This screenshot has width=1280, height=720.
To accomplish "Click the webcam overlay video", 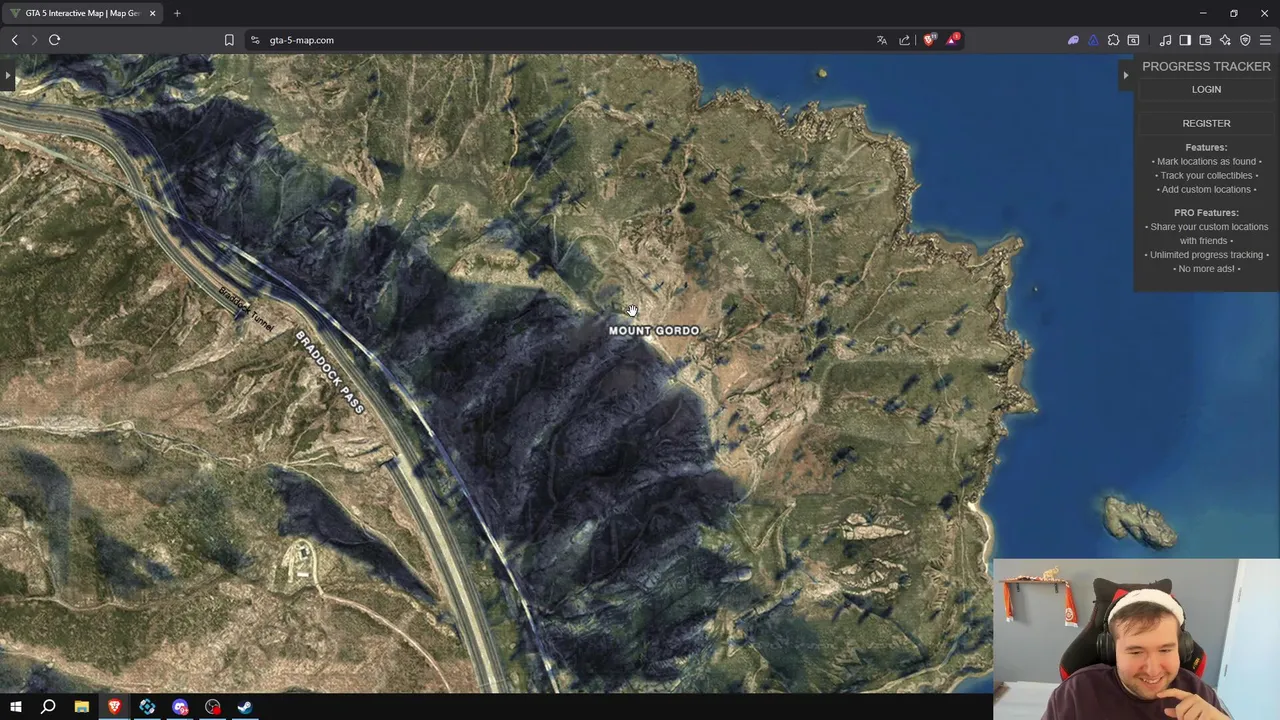I will [1137, 639].
